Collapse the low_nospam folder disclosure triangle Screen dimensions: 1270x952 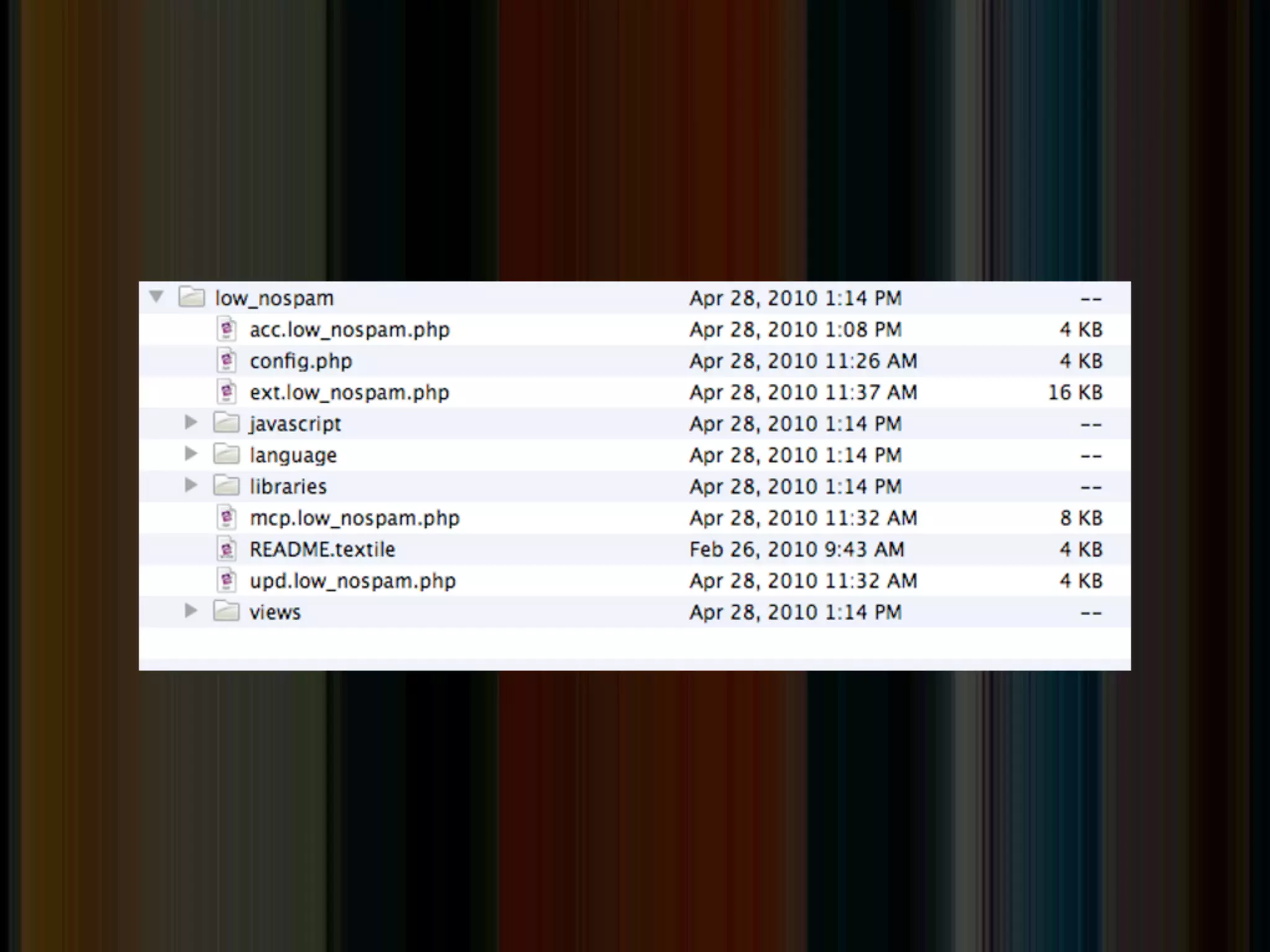point(156,297)
